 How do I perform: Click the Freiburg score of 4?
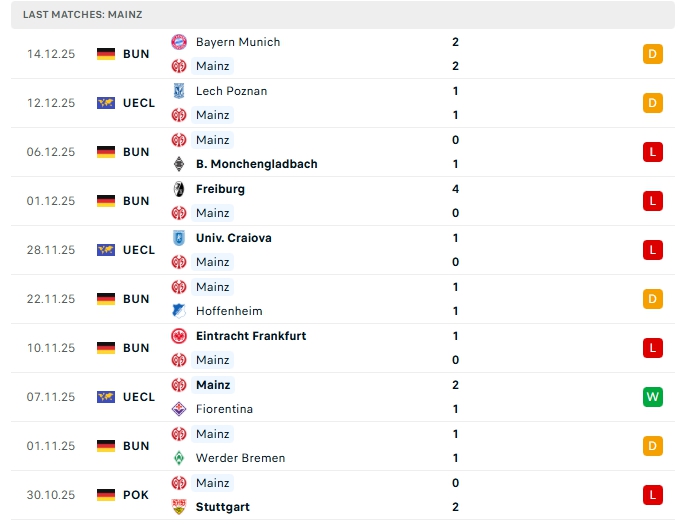tap(455, 189)
